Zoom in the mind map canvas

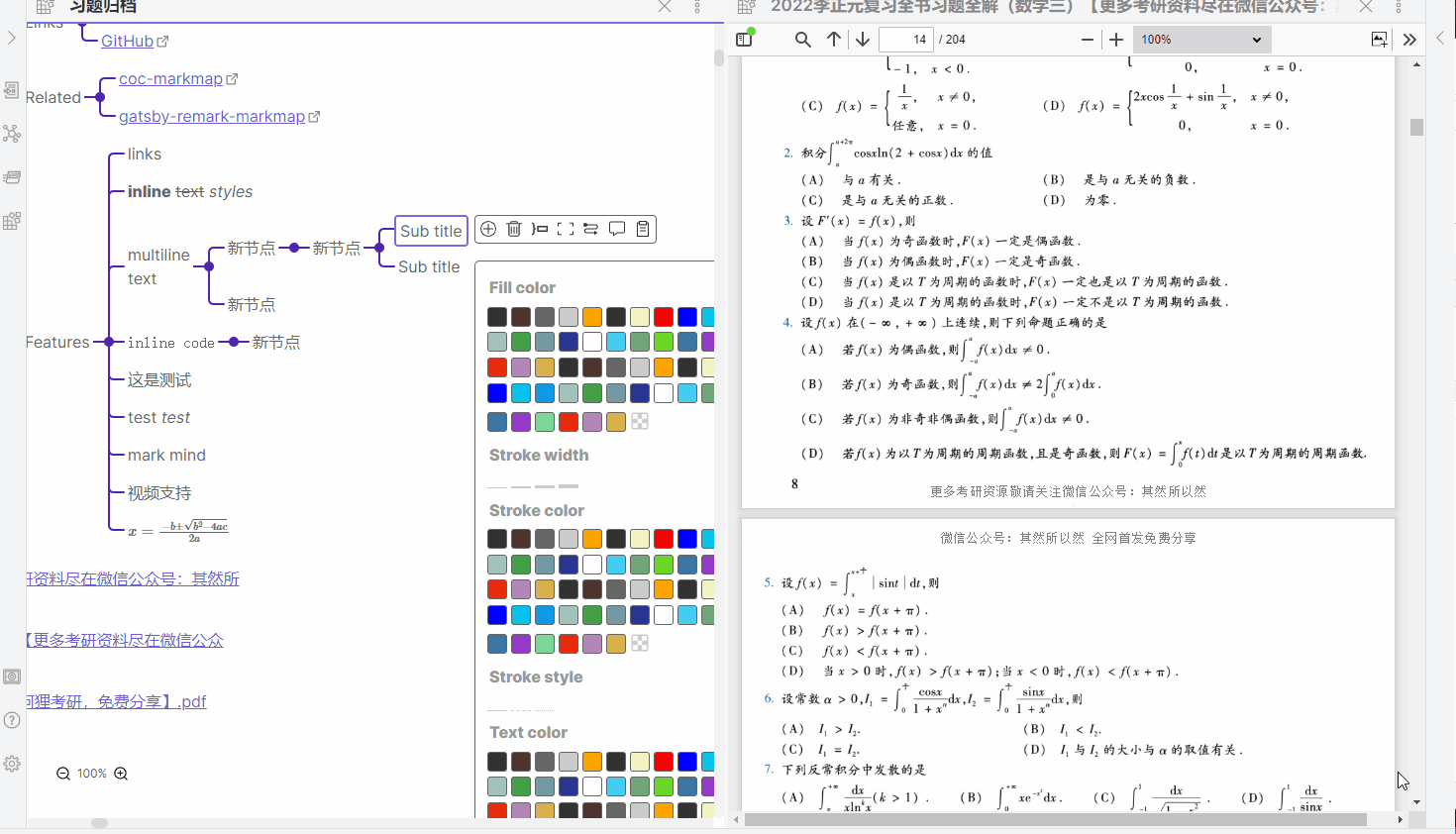point(121,774)
